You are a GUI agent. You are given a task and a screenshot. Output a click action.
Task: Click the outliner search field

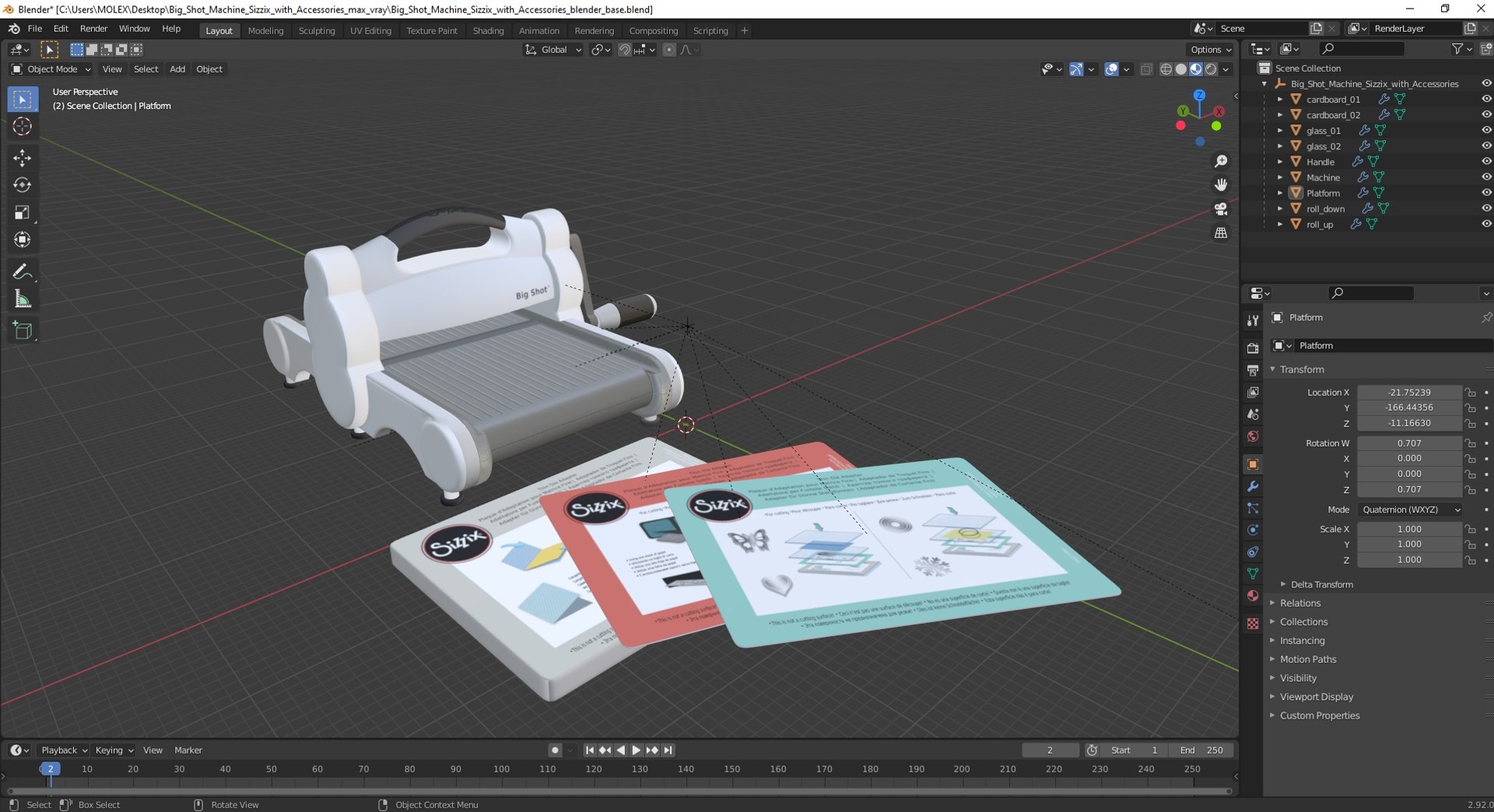pyautogui.click(x=1362, y=49)
